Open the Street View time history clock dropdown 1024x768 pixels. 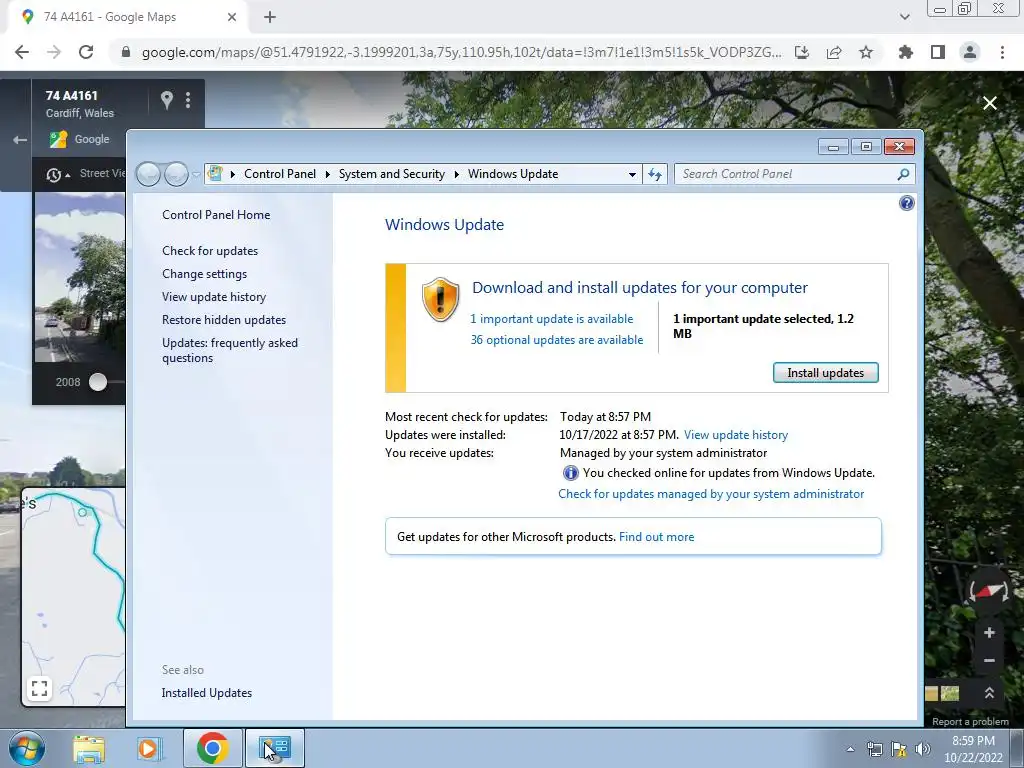click(x=57, y=174)
